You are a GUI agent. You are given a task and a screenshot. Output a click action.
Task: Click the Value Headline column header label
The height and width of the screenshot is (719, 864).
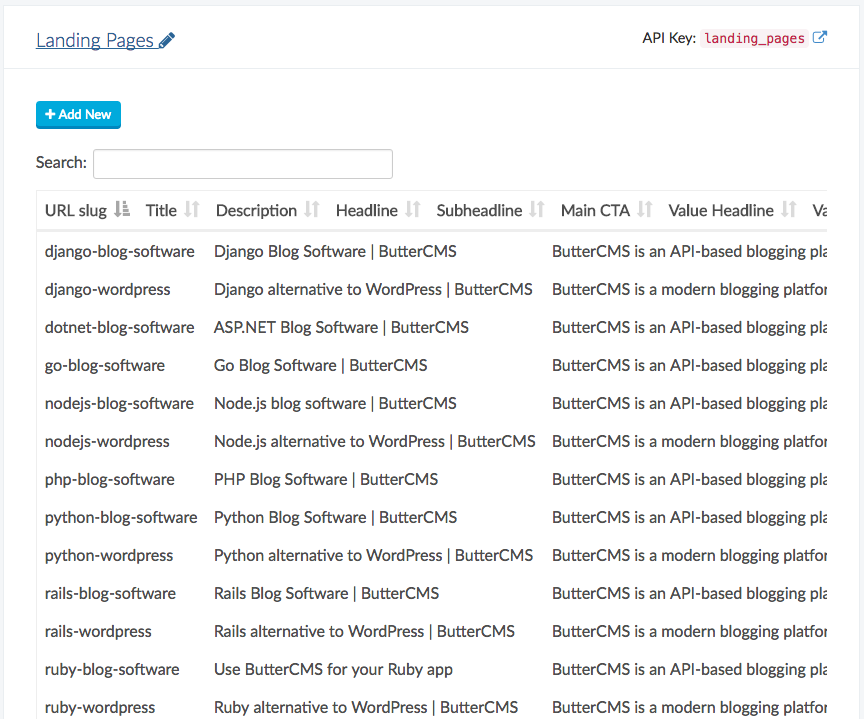pos(721,210)
